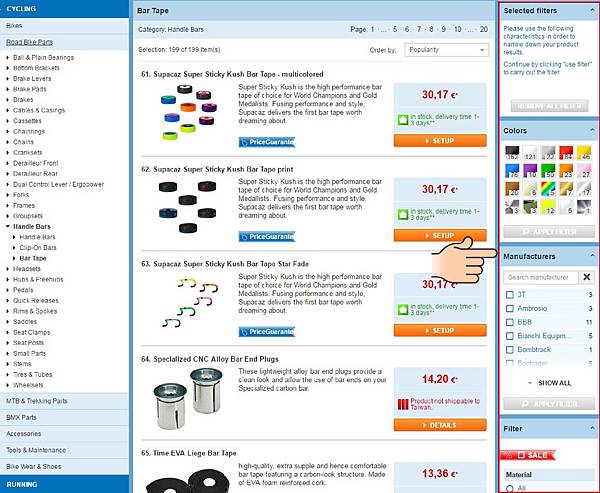This screenshot has width=600, height=493.
Task: Open the Saddles category
Action: [25, 322]
